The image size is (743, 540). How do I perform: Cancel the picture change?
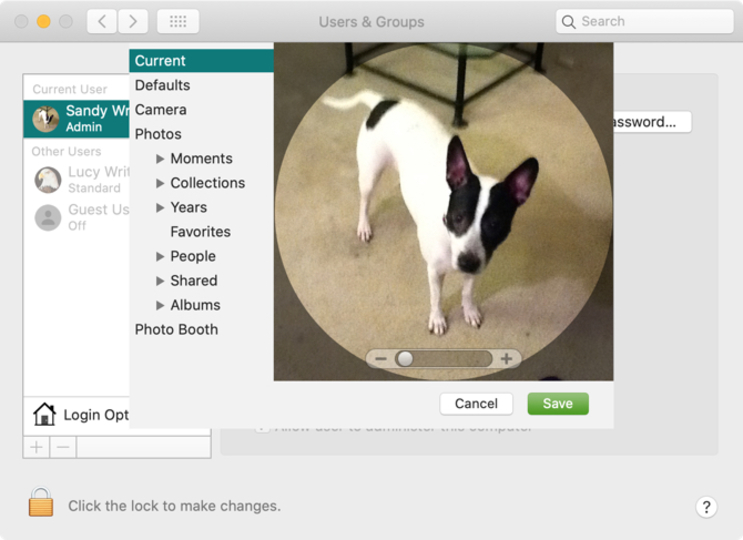pos(476,404)
